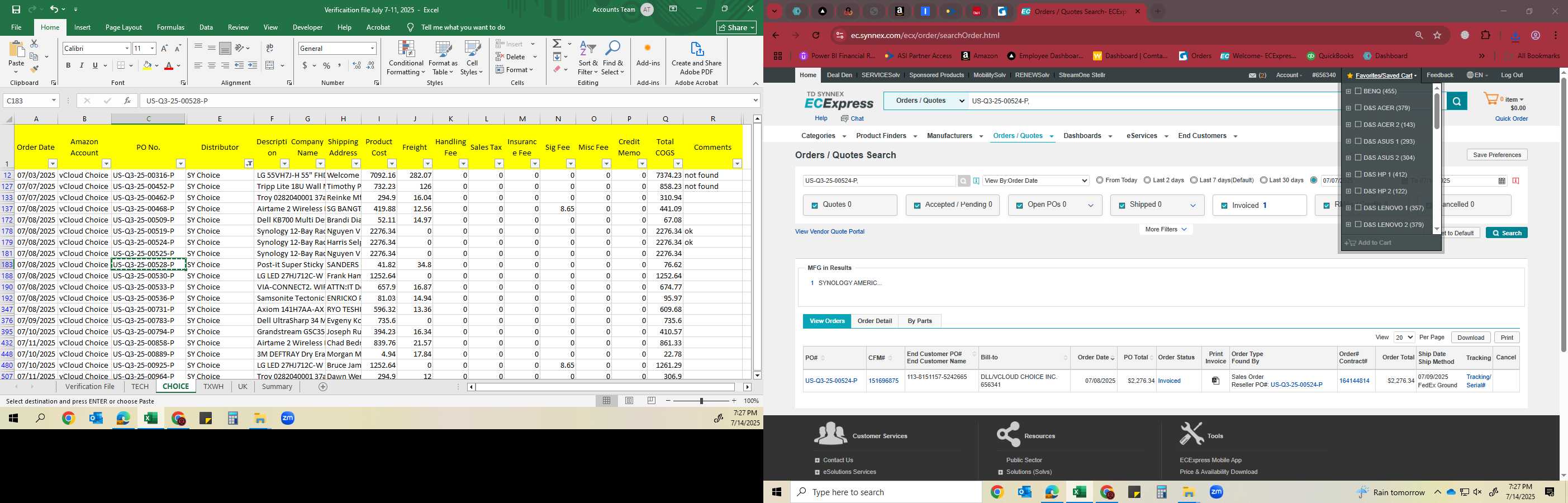The height and width of the screenshot is (503, 1568).
Task: Expand the Open POs 0 dropdown arrow
Action: [1091, 206]
